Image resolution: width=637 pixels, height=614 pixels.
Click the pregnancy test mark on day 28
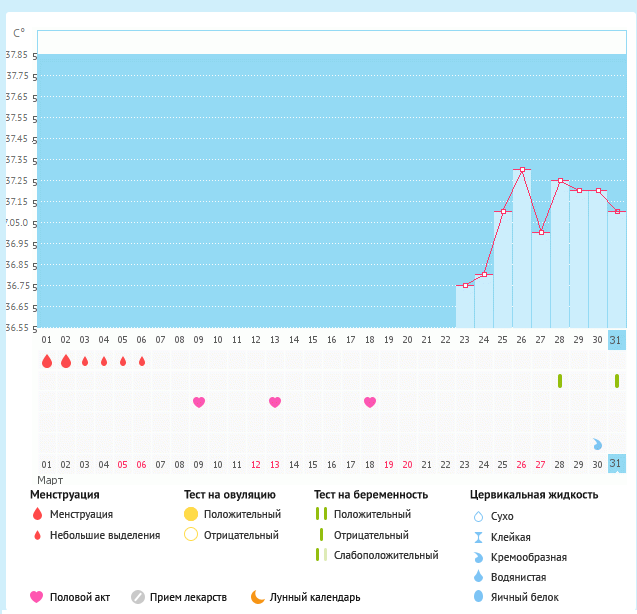click(560, 381)
